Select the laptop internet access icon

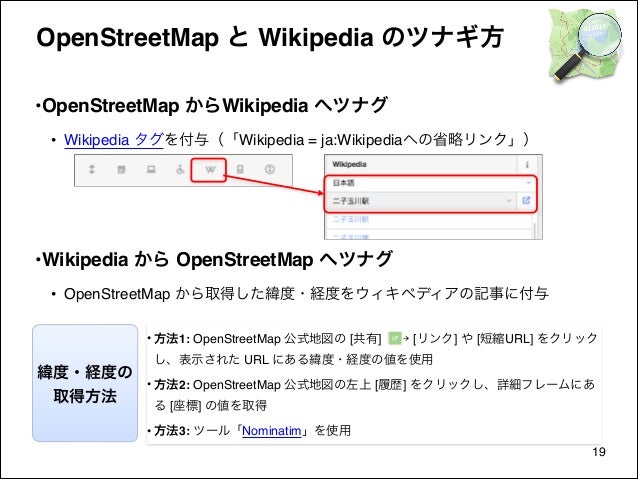pos(151,169)
